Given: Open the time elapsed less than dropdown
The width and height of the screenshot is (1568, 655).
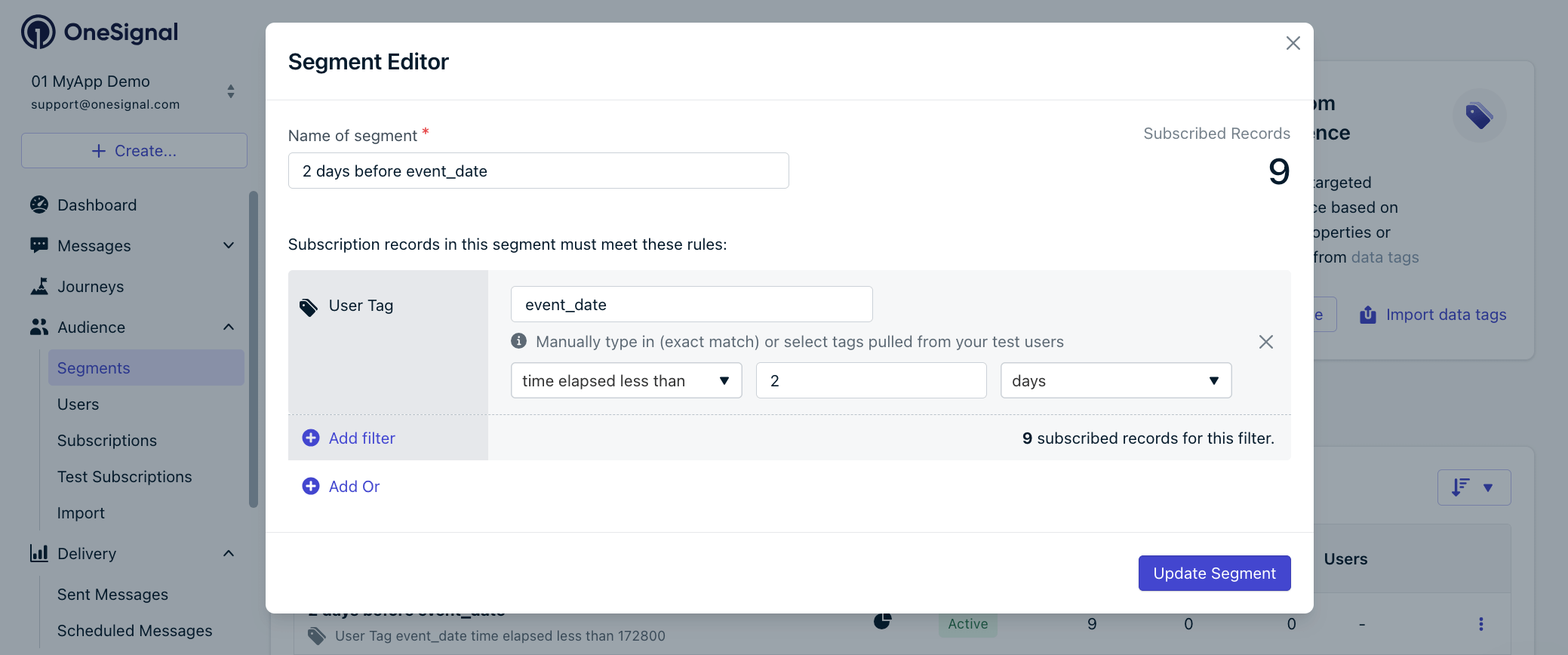Looking at the screenshot, I should click(626, 380).
